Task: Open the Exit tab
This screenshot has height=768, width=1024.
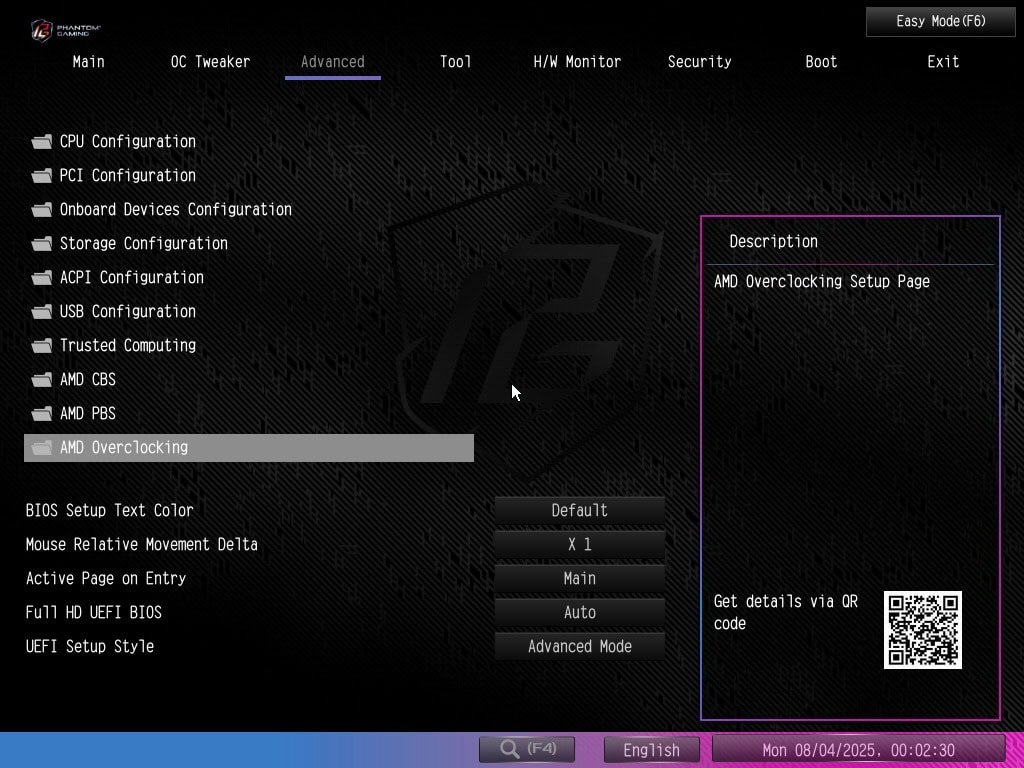Action: pos(943,62)
